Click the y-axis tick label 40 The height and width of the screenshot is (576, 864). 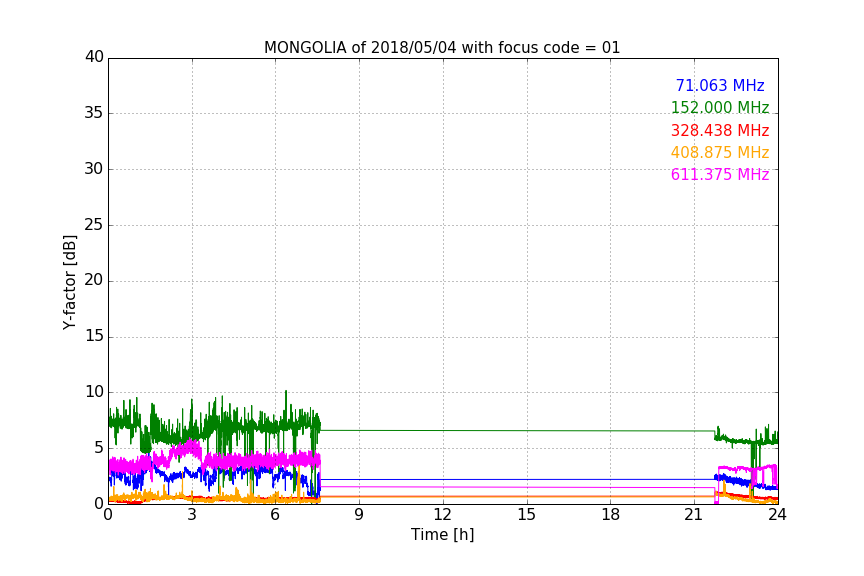(94, 56)
